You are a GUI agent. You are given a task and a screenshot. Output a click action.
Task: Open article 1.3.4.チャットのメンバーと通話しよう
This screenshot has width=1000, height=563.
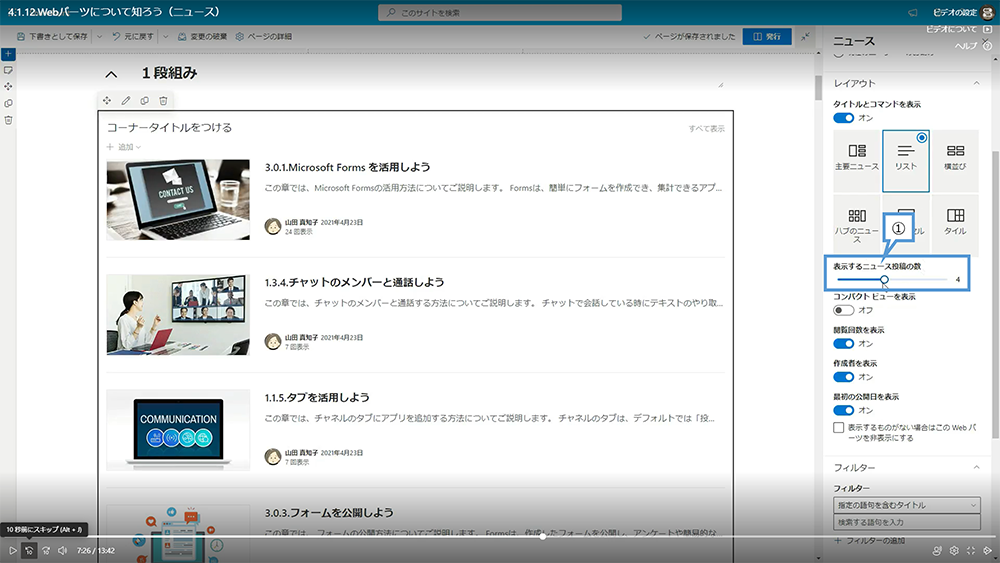(x=355, y=282)
